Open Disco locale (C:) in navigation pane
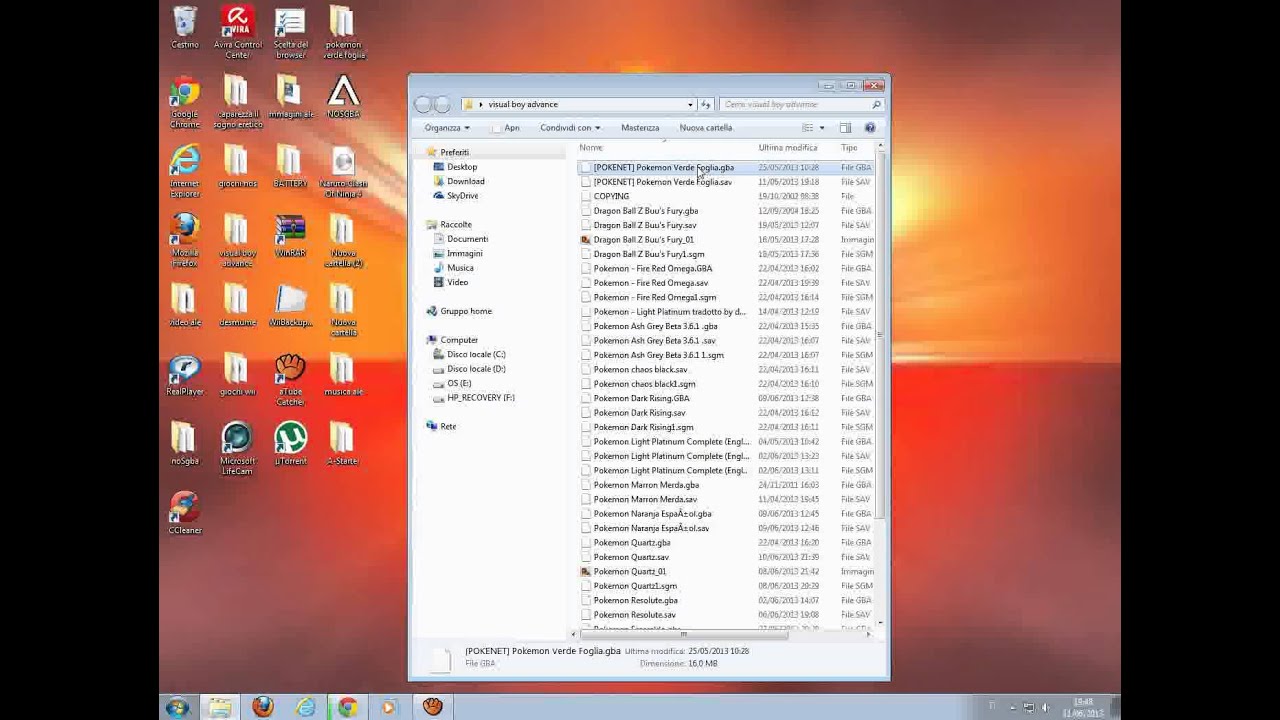This screenshot has height=720, width=1280. click(x=476, y=354)
